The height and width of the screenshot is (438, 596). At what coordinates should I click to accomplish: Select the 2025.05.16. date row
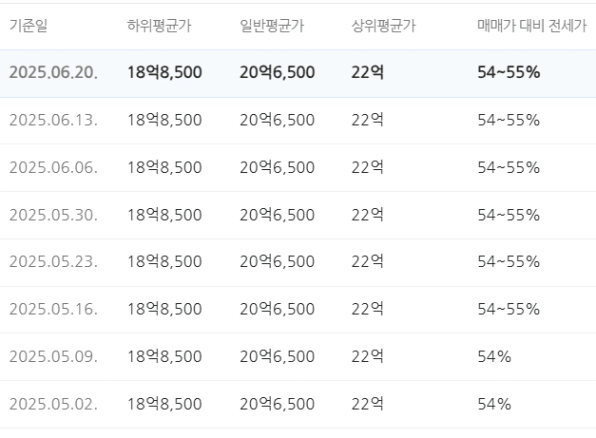pos(298,309)
